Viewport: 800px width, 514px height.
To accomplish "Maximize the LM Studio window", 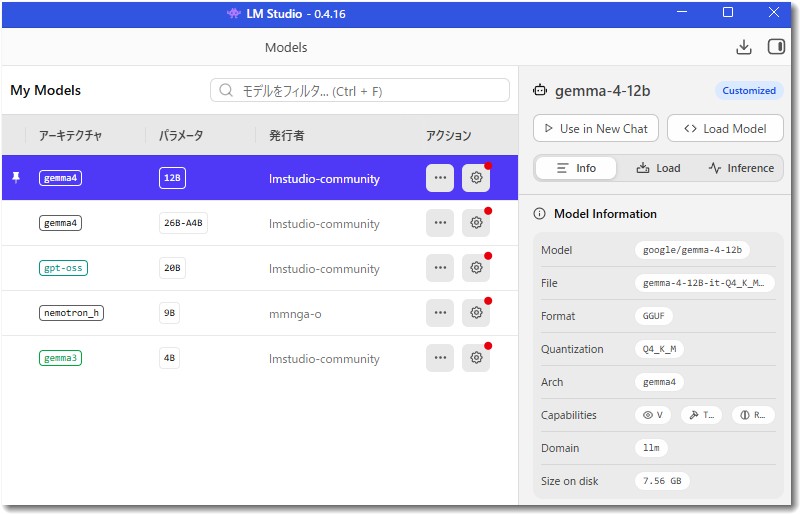I will coord(728,12).
